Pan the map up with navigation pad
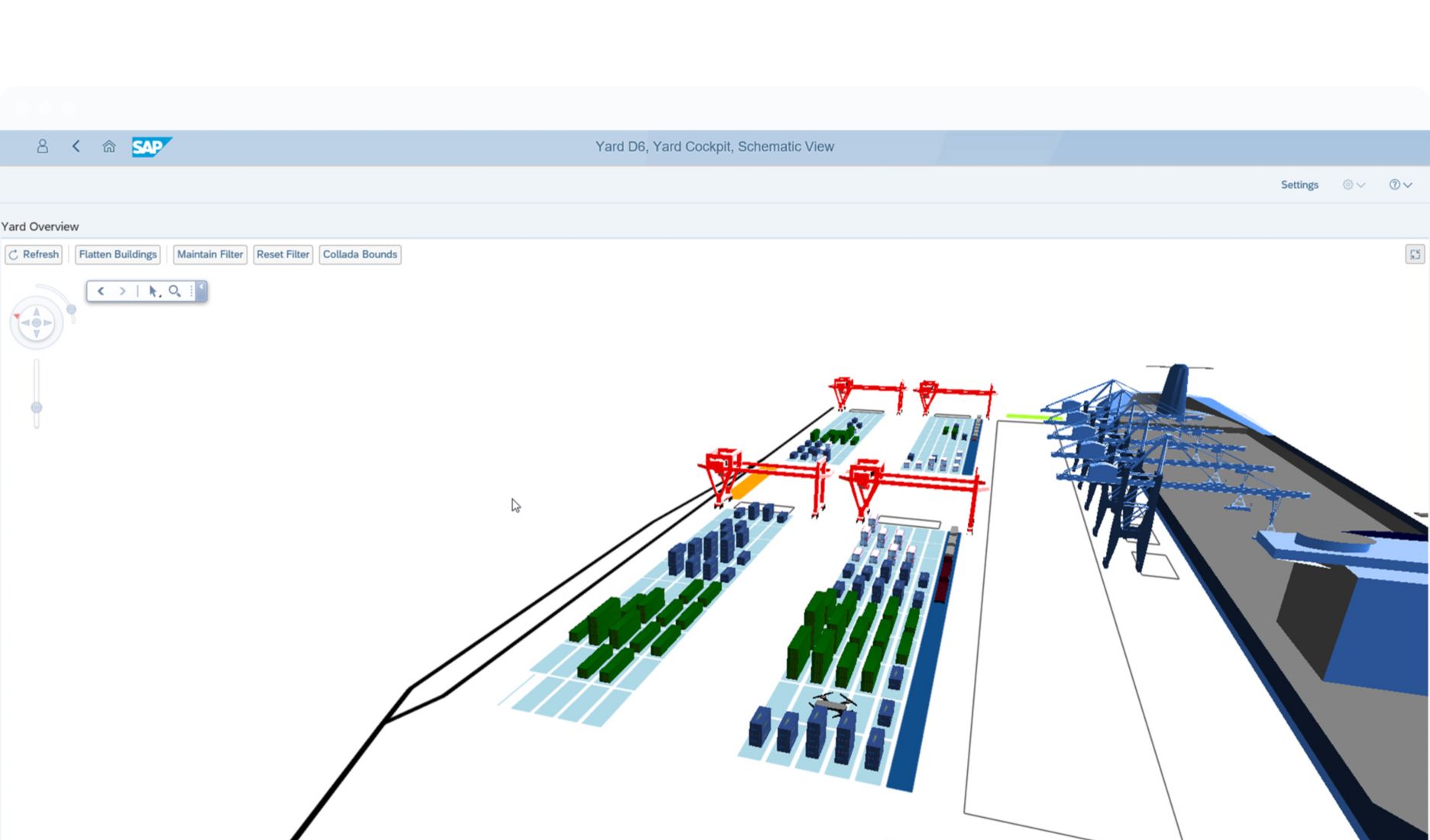Screen dimensions: 1430x840 (x=37, y=312)
